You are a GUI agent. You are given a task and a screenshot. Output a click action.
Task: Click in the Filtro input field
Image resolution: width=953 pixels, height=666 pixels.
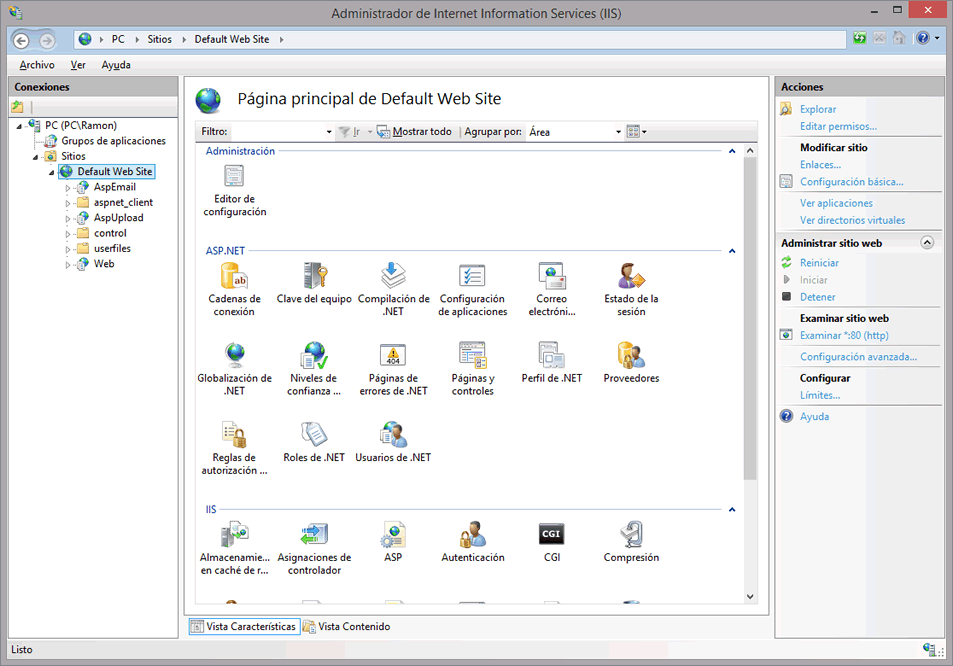pos(278,132)
